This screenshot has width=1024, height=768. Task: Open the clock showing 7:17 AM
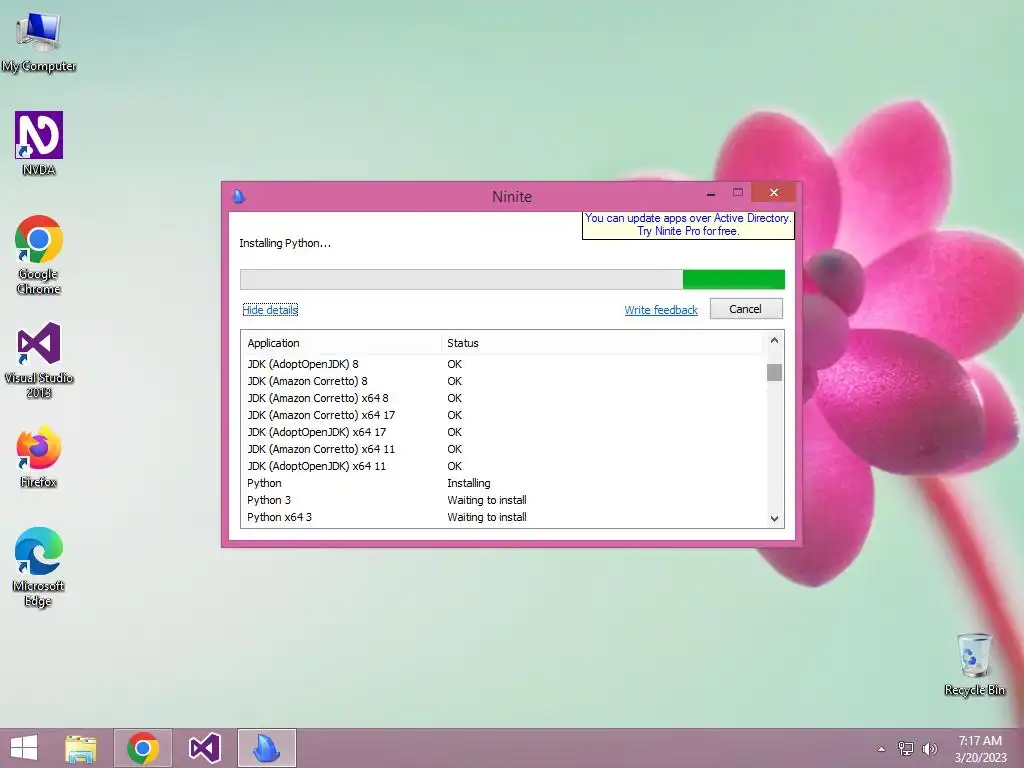click(980, 749)
